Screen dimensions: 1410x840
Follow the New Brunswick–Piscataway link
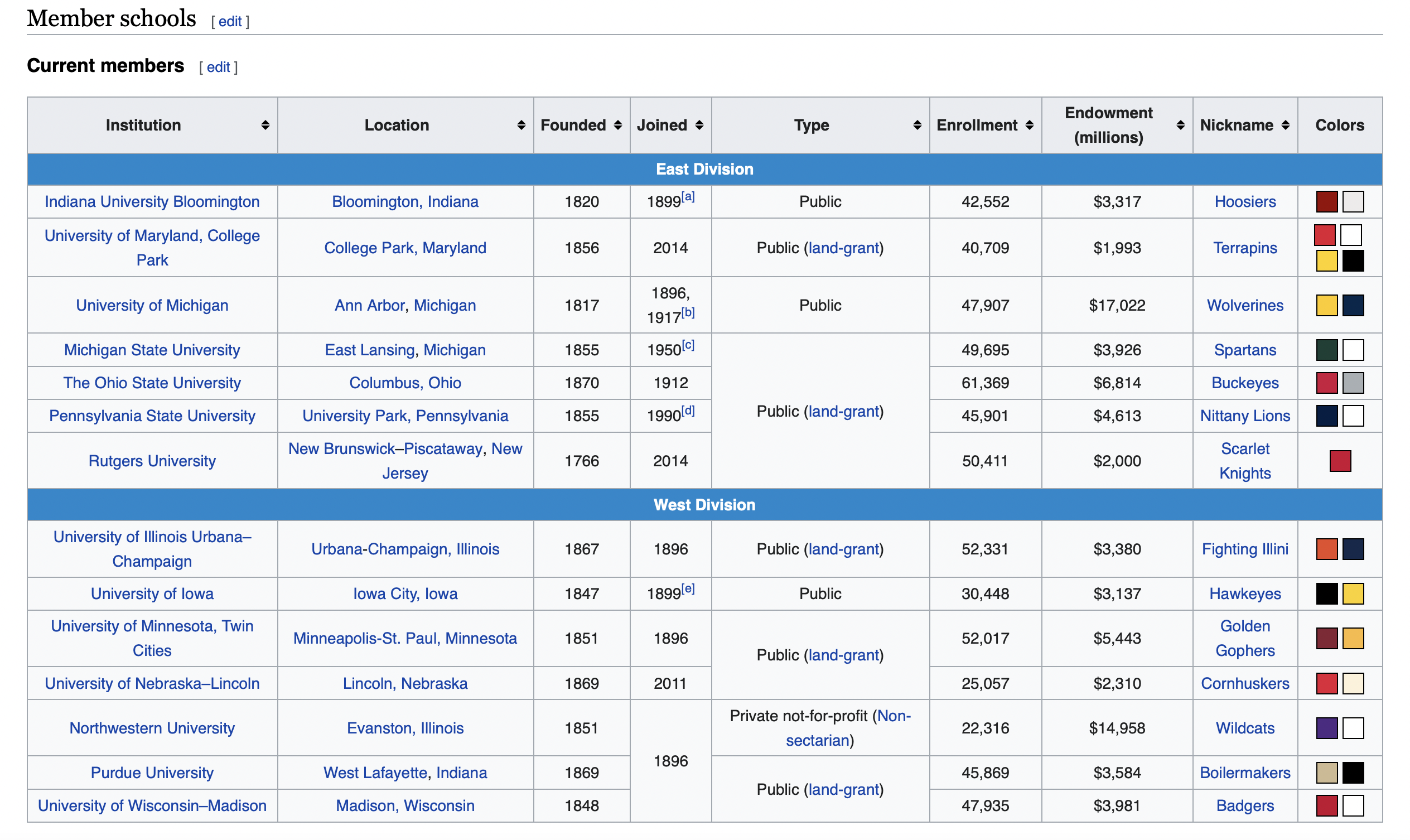point(386,450)
